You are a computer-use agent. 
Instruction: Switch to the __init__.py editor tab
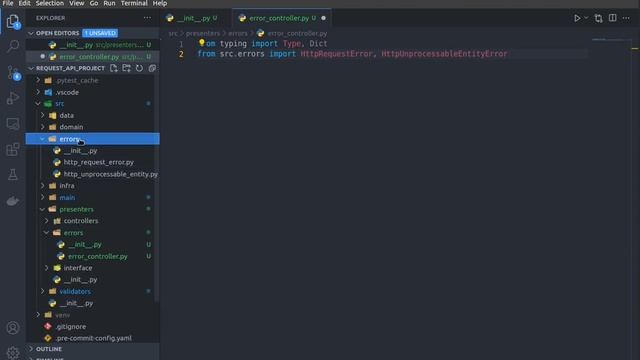(196, 18)
